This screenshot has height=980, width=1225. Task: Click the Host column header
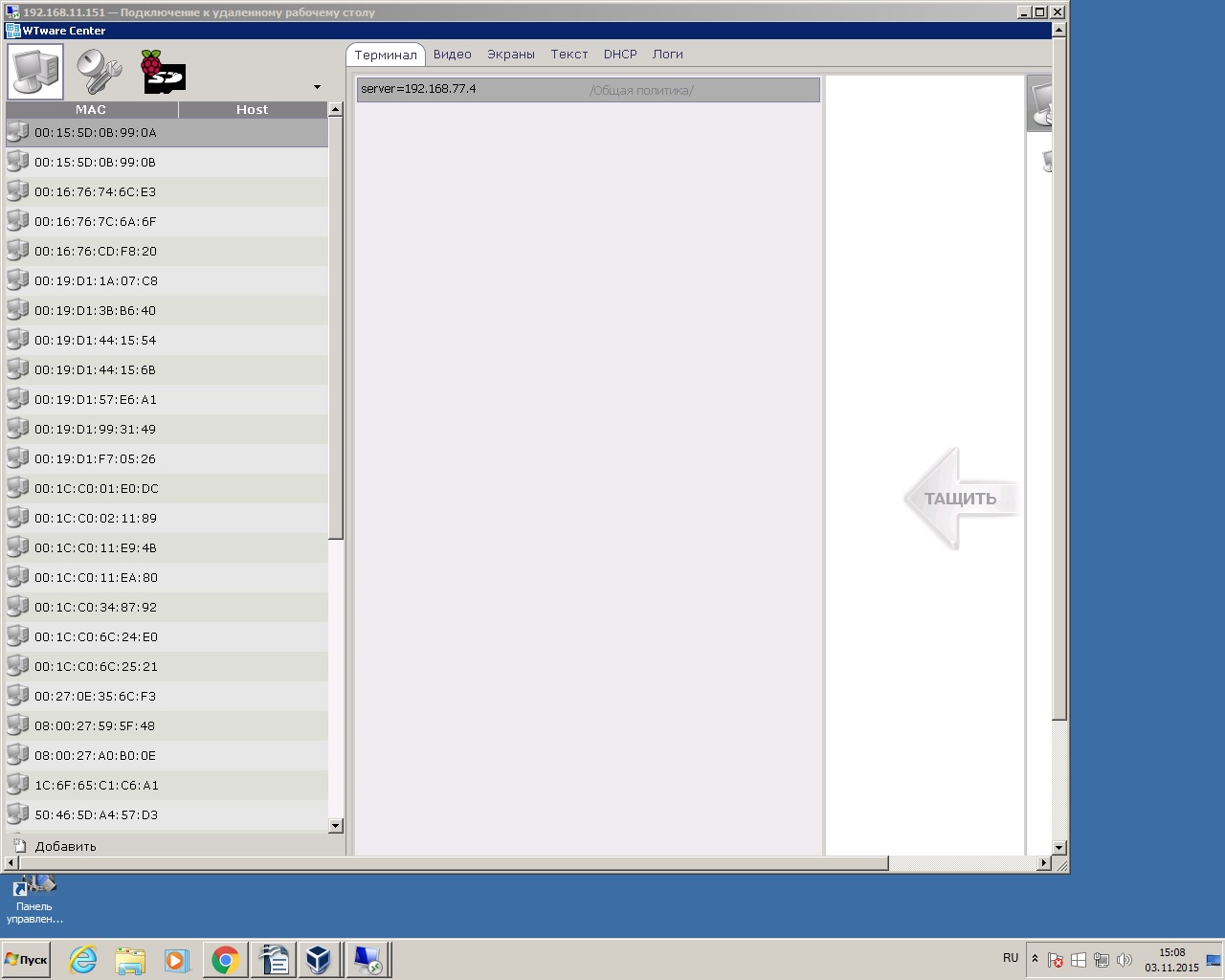point(252,110)
